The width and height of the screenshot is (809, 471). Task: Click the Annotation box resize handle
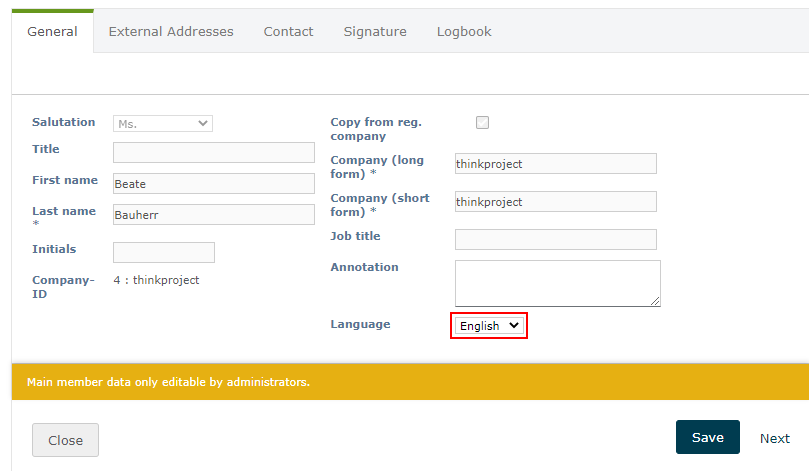coord(656,302)
